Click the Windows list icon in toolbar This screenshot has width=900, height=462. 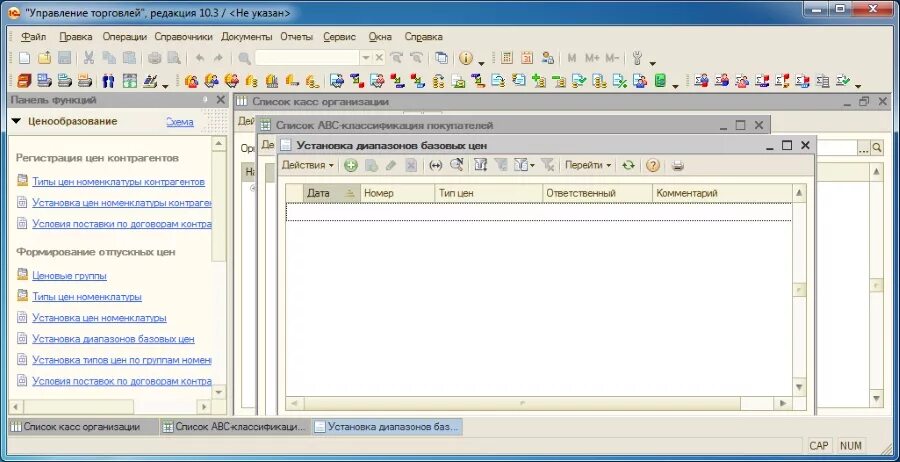(441, 58)
